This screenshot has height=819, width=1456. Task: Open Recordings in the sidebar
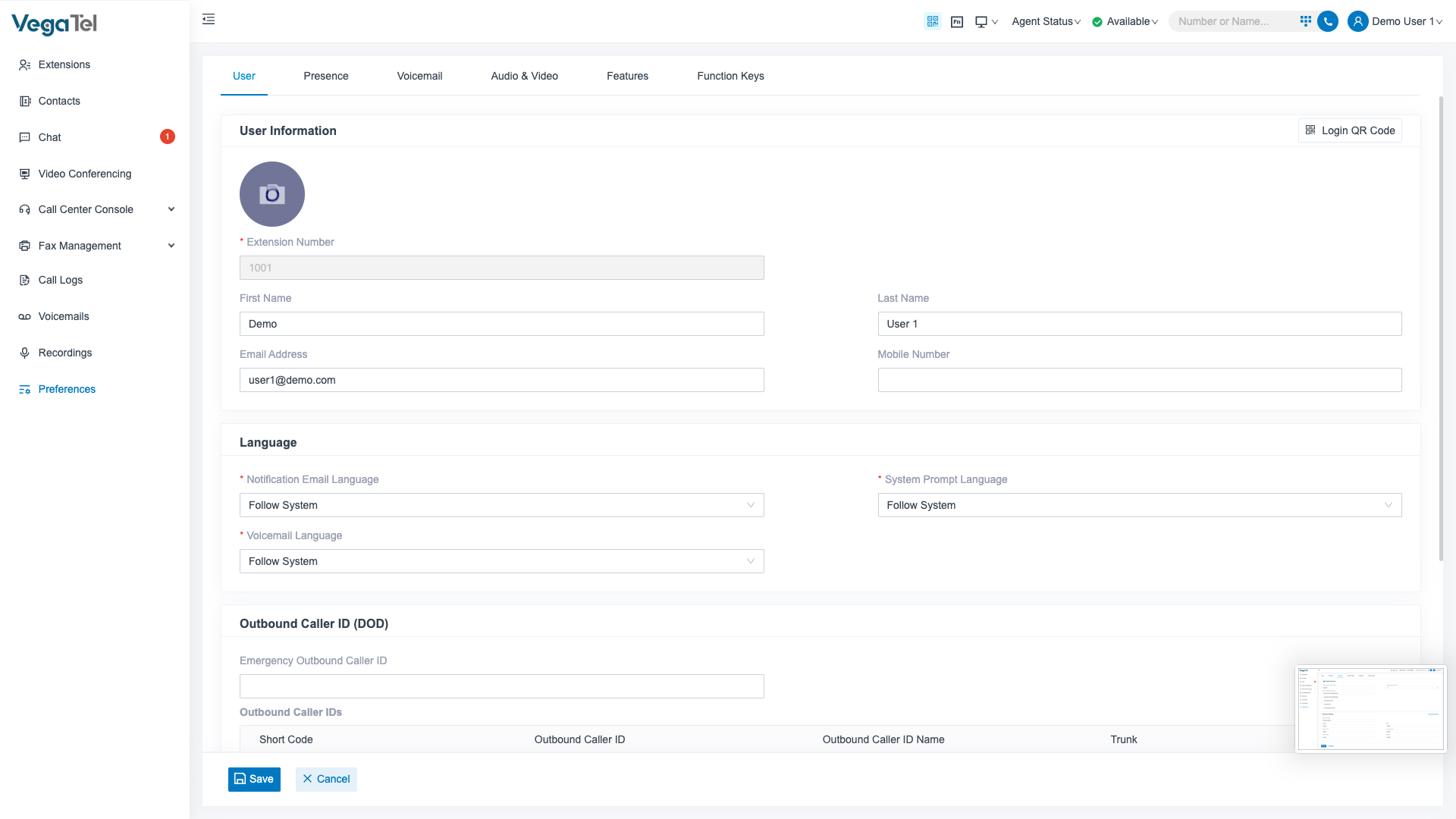click(x=65, y=353)
